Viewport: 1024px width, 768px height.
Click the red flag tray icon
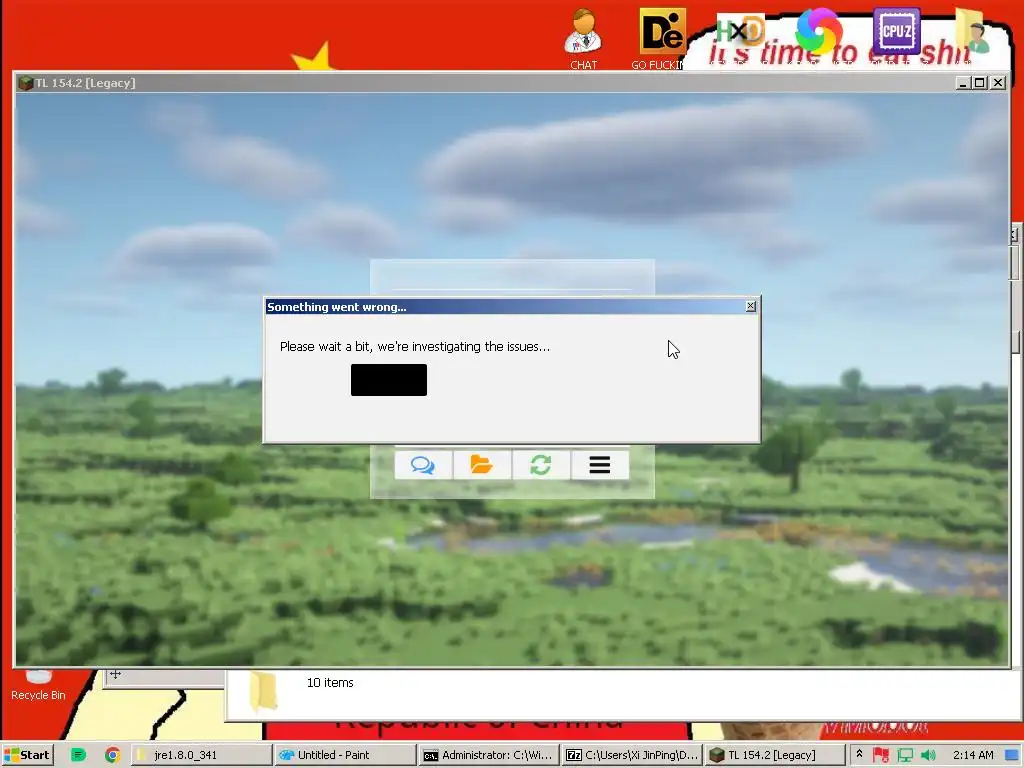coord(881,755)
